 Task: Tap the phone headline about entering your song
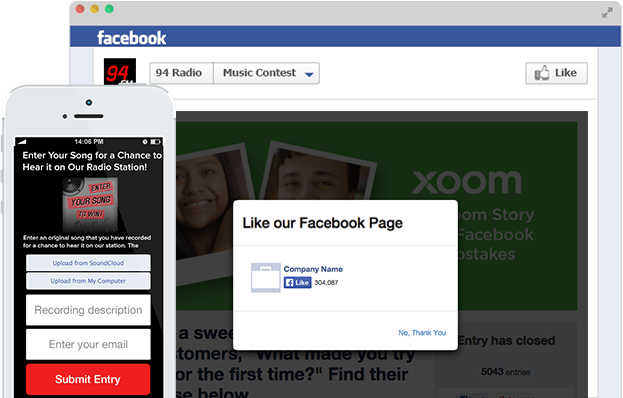(92, 161)
